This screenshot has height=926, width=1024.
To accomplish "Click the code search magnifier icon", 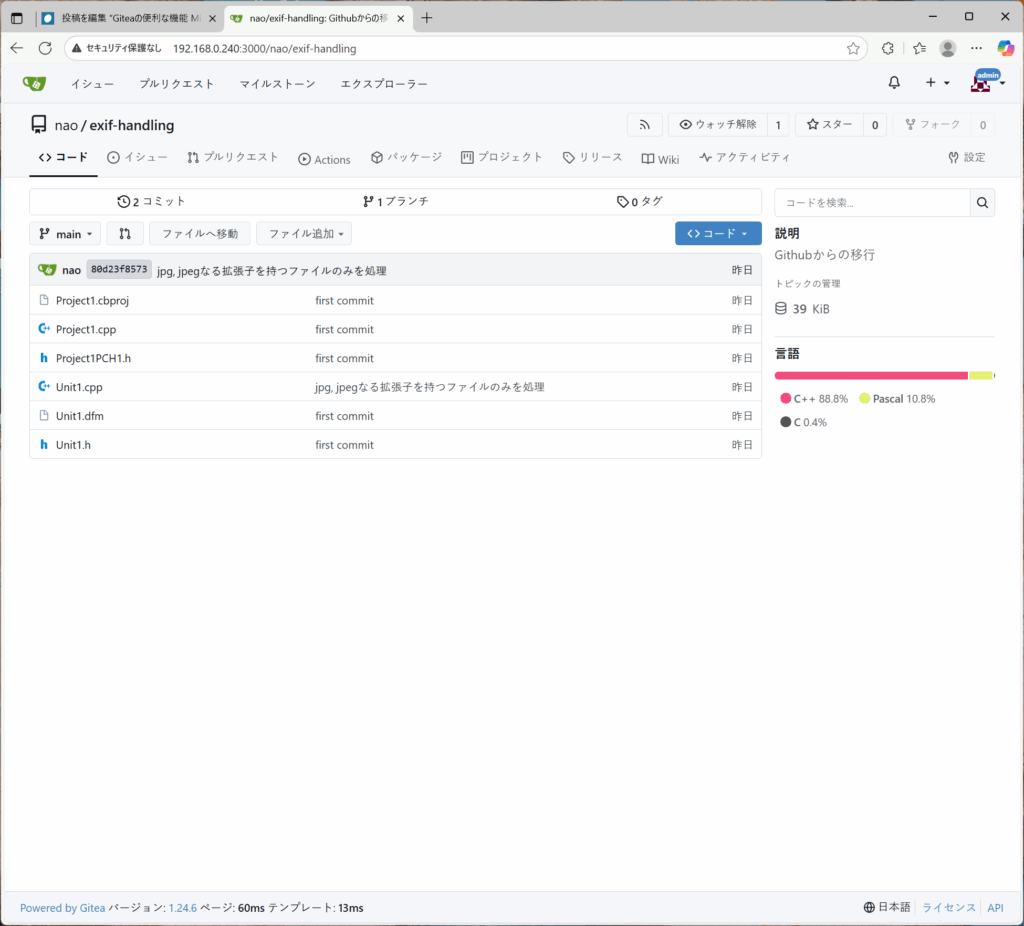I will [x=982, y=203].
